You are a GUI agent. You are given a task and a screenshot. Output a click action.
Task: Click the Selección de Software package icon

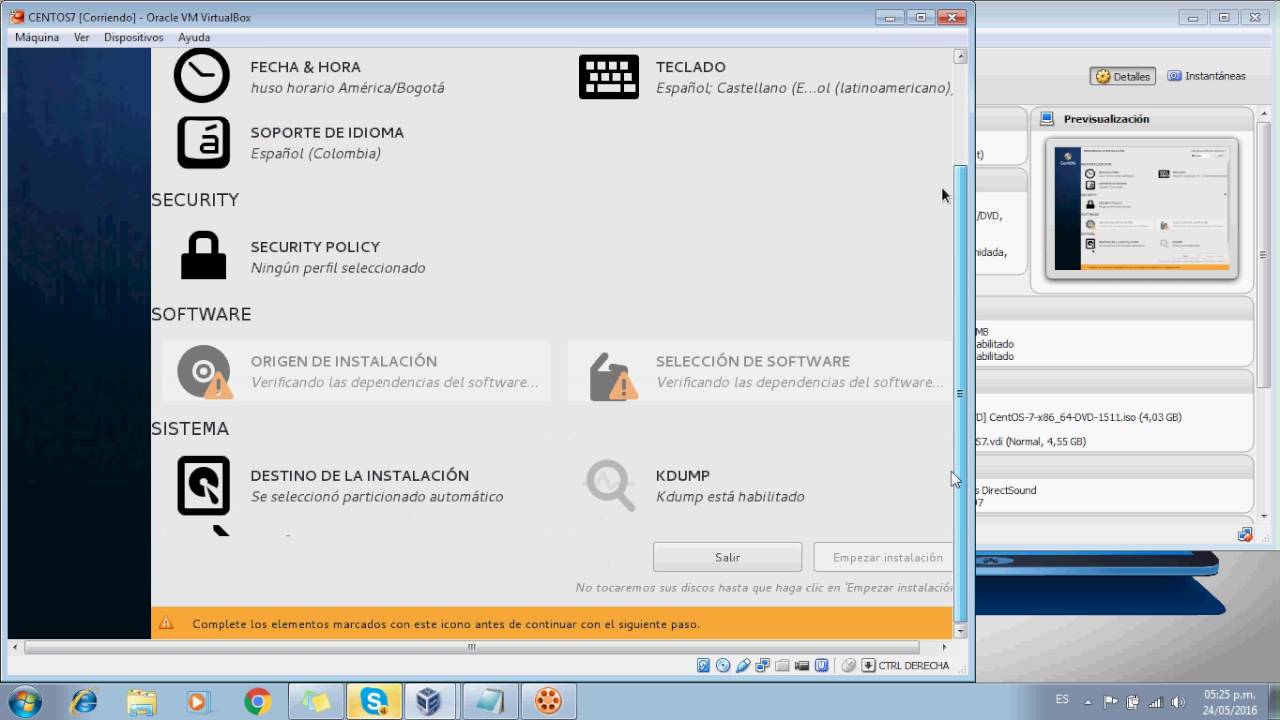pyautogui.click(x=613, y=376)
